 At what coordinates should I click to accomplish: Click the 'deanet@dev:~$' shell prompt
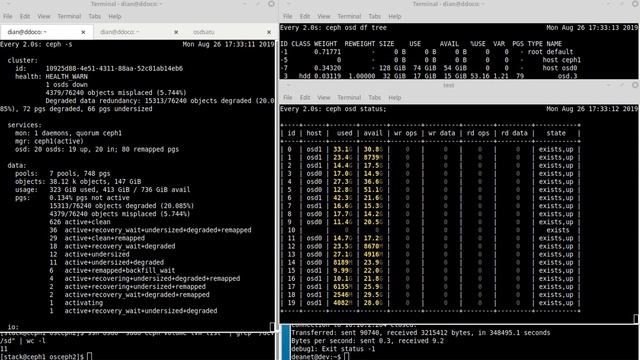[x=316, y=357]
